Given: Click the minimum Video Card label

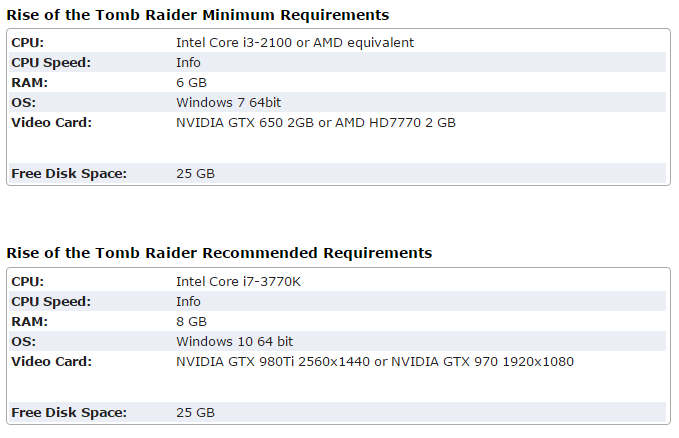Looking at the screenshot, I should [52, 123].
